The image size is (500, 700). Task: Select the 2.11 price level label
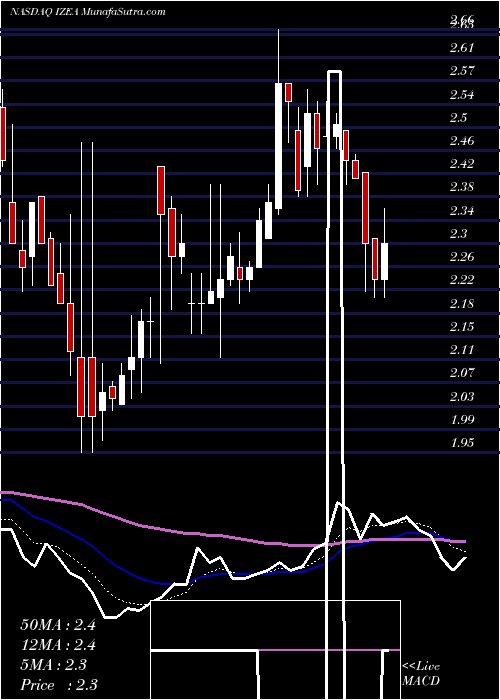coord(462,350)
